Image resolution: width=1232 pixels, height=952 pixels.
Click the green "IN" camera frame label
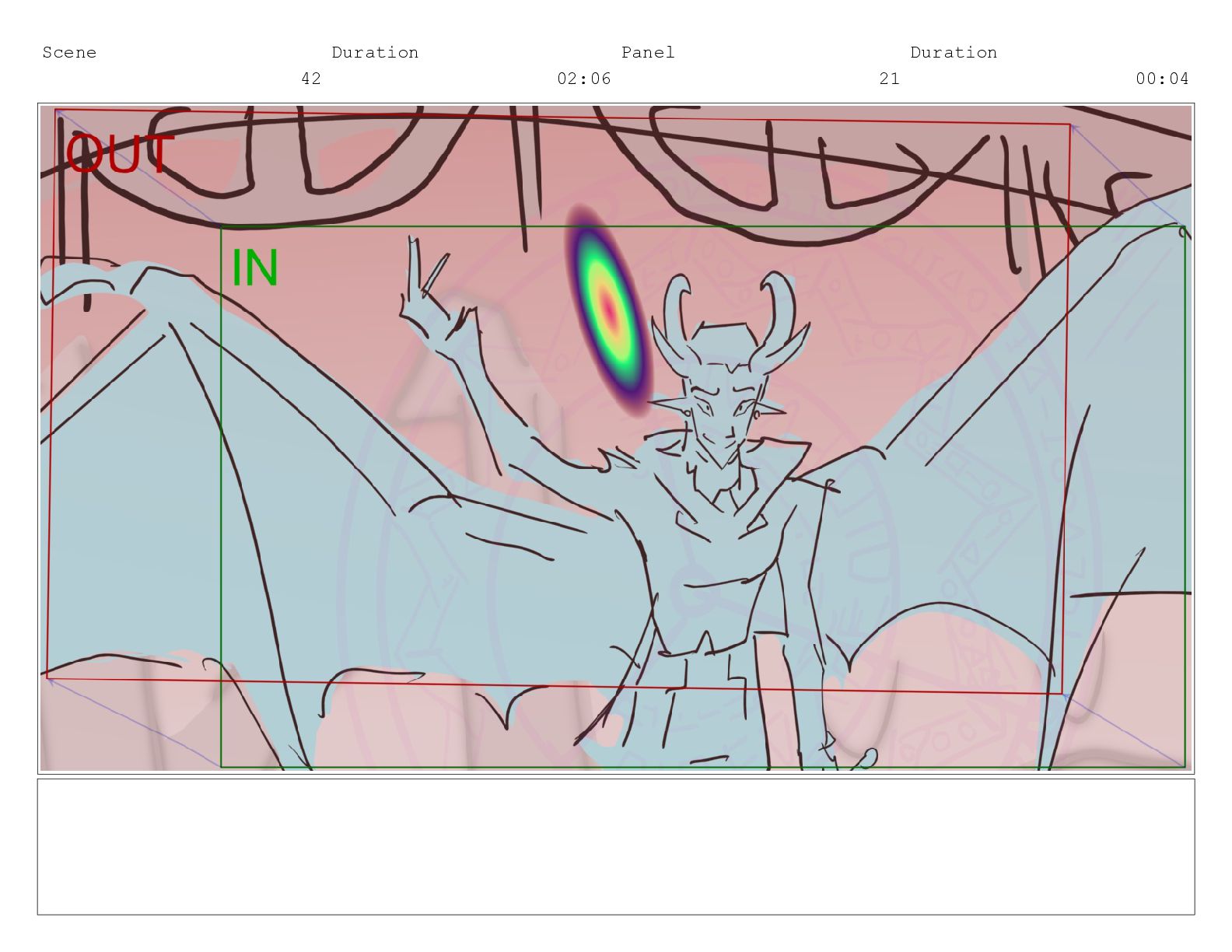[255, 268]
